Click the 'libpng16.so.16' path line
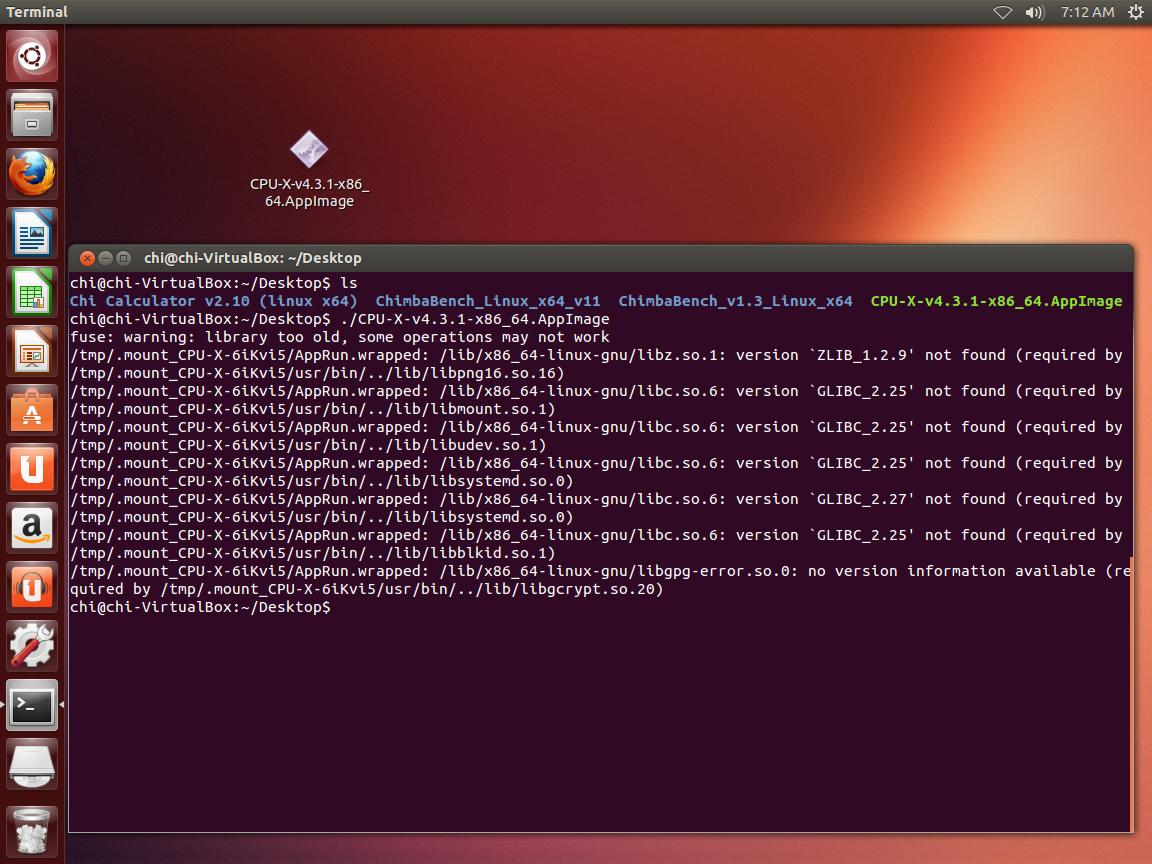 (317, 373)
